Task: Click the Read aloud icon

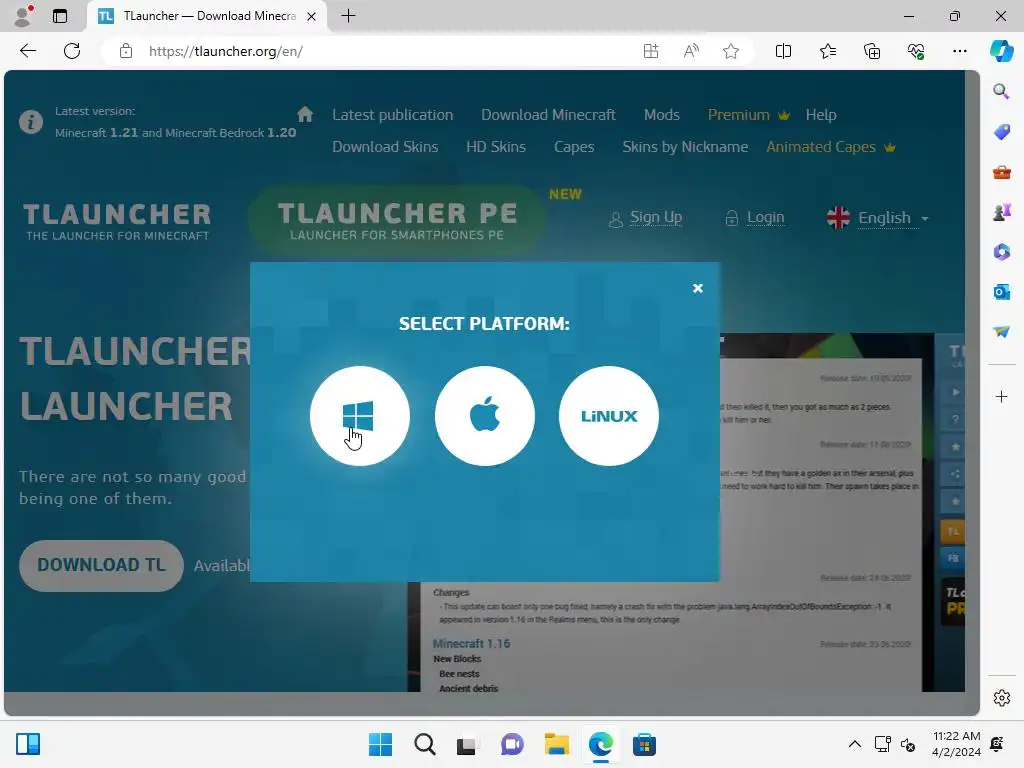Action: tap(691, 51)
